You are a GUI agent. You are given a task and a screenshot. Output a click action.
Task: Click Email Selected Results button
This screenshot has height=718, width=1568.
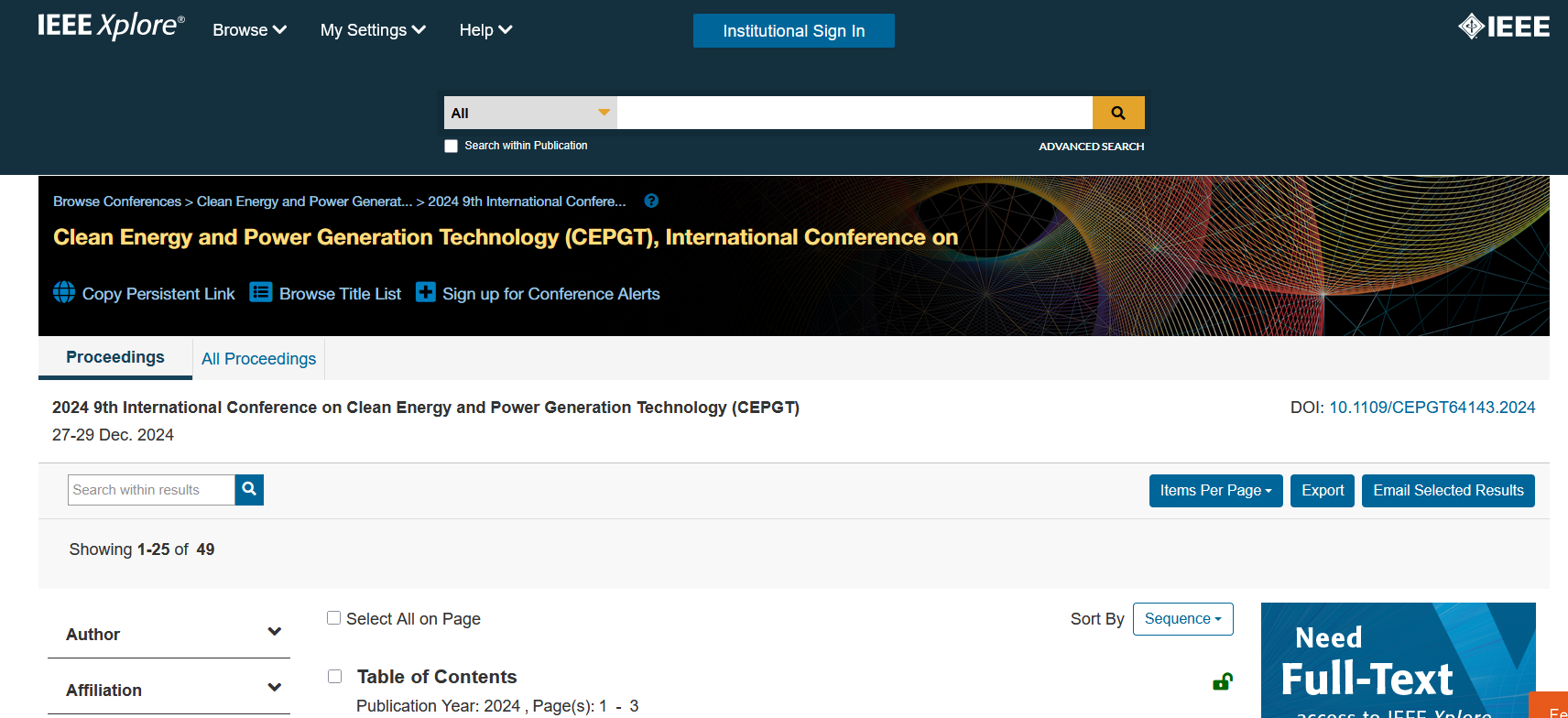[x=1448, y=490]
